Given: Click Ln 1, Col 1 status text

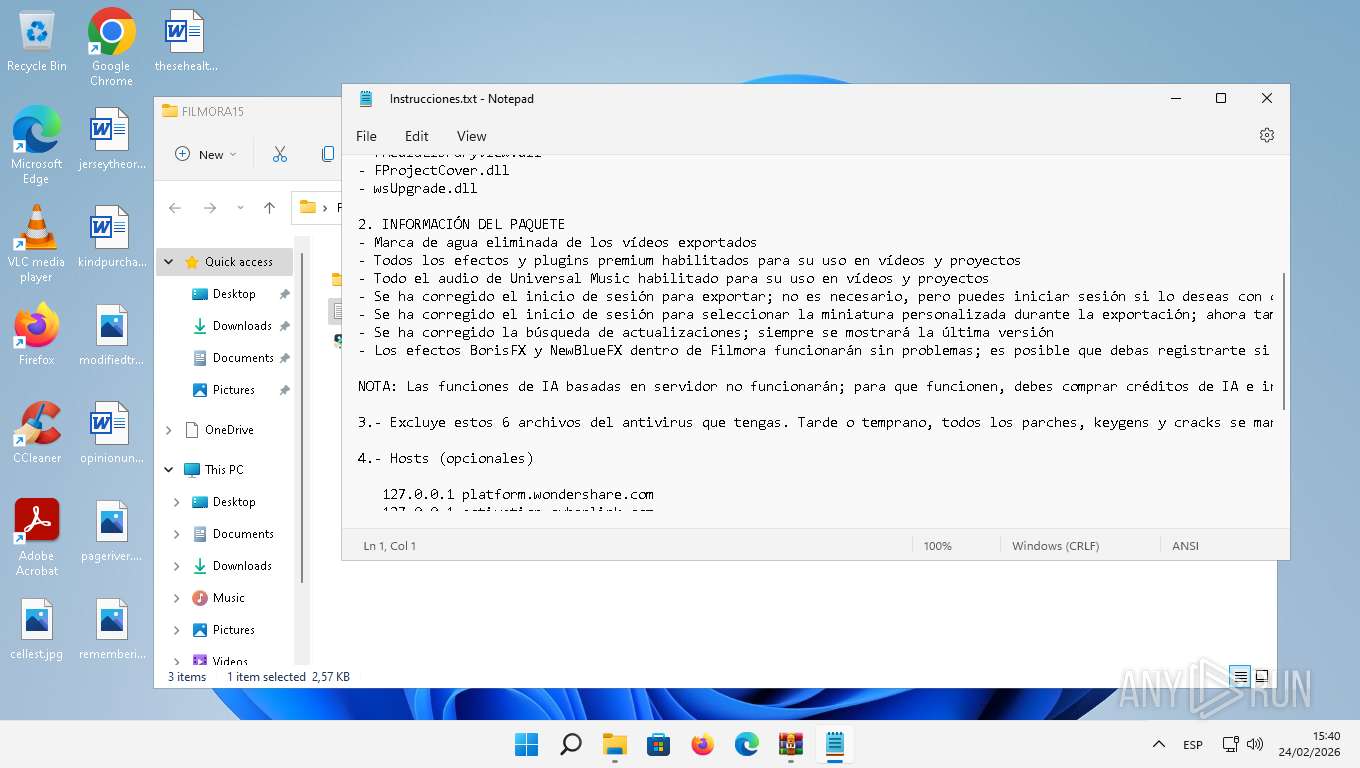Looking at the screenshot, I should click(389, 546).
